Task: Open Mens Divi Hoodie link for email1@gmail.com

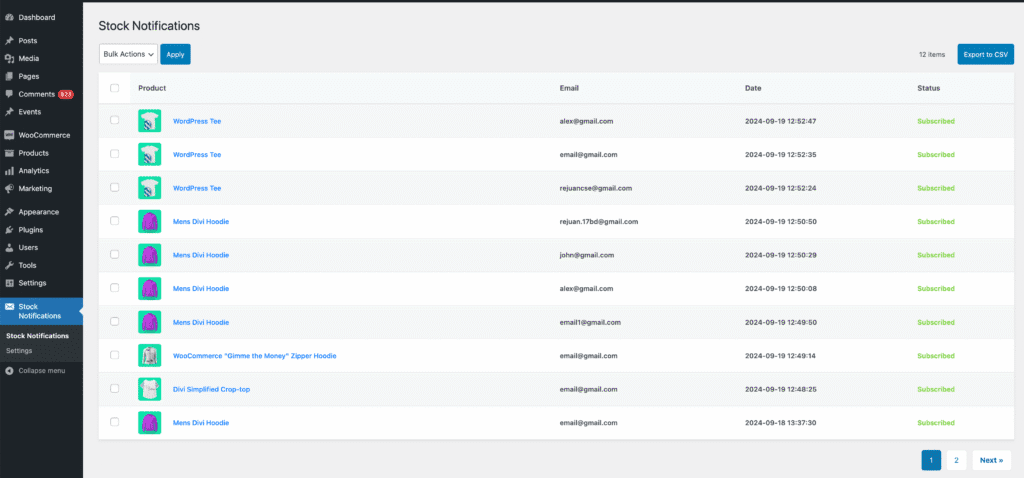Action: click(x=201, y=323)
